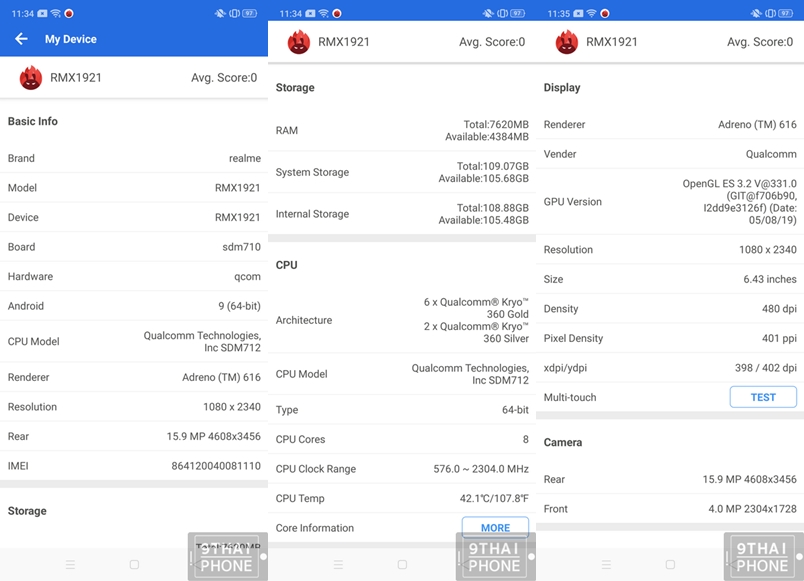Select the Front camera value 4.0 MP 2304x1728
The image size is (804, 581).
coord(753,509)
